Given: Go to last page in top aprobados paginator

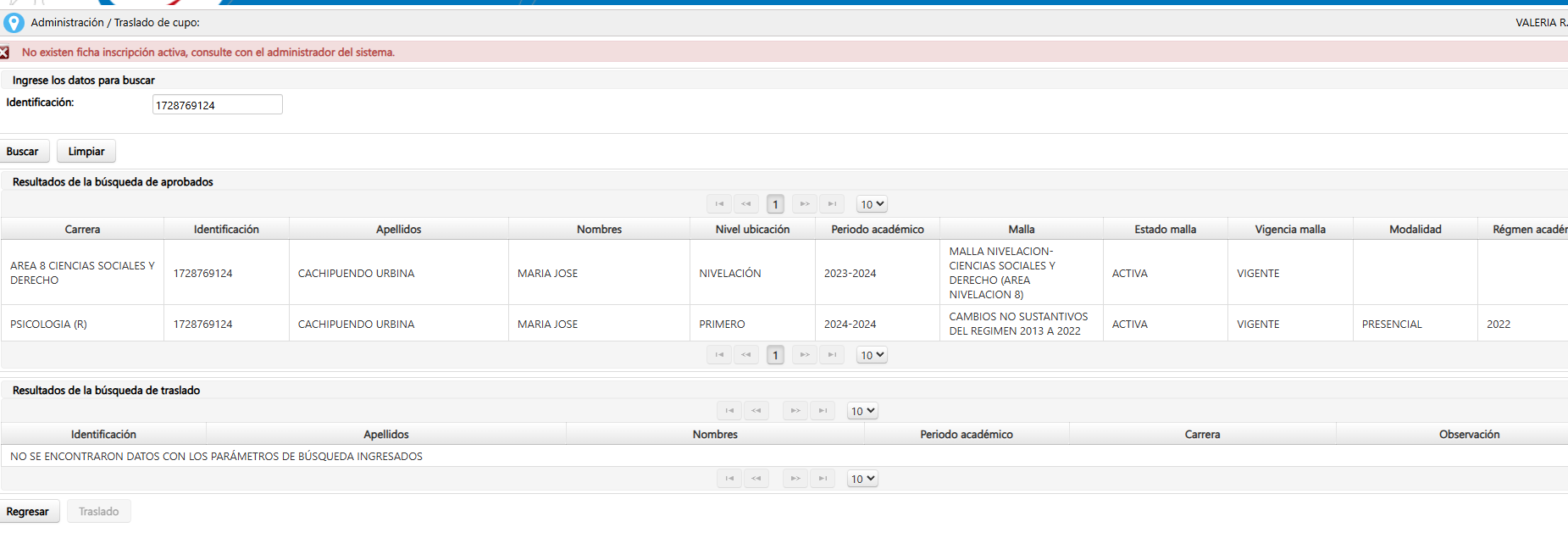Looking at the screenshot, I should click(x=832, y=204).
